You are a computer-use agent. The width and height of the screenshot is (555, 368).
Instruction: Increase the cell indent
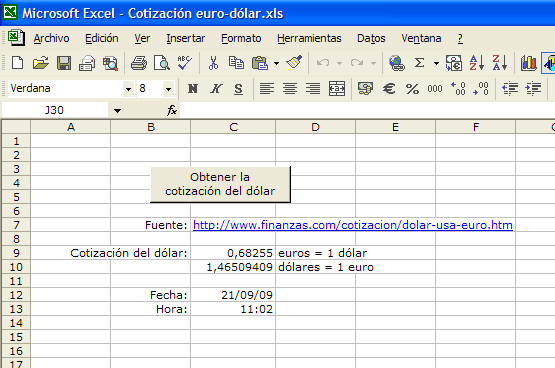[533, 88]
